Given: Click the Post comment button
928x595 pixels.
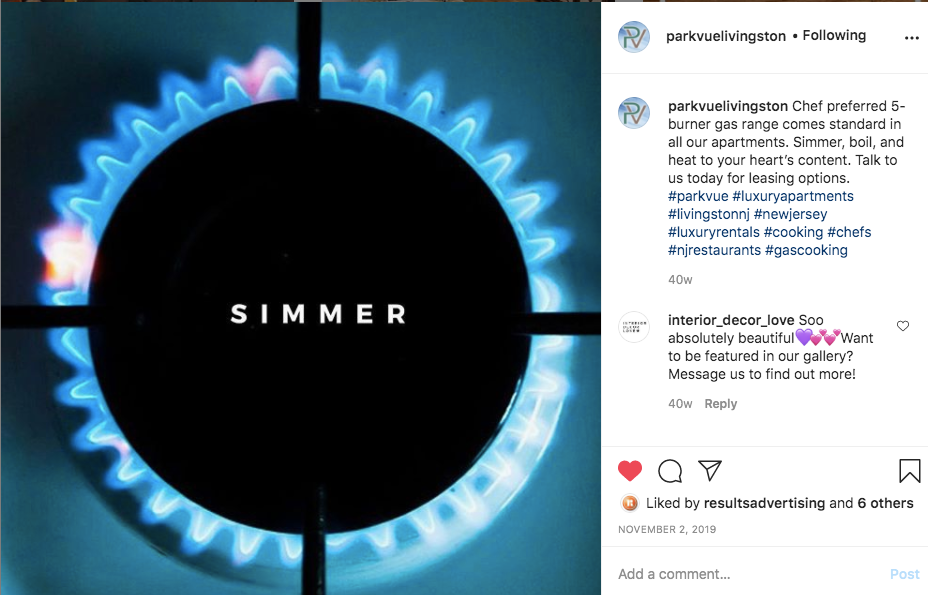Looking at the screenshot, I should tap(905, 574).
